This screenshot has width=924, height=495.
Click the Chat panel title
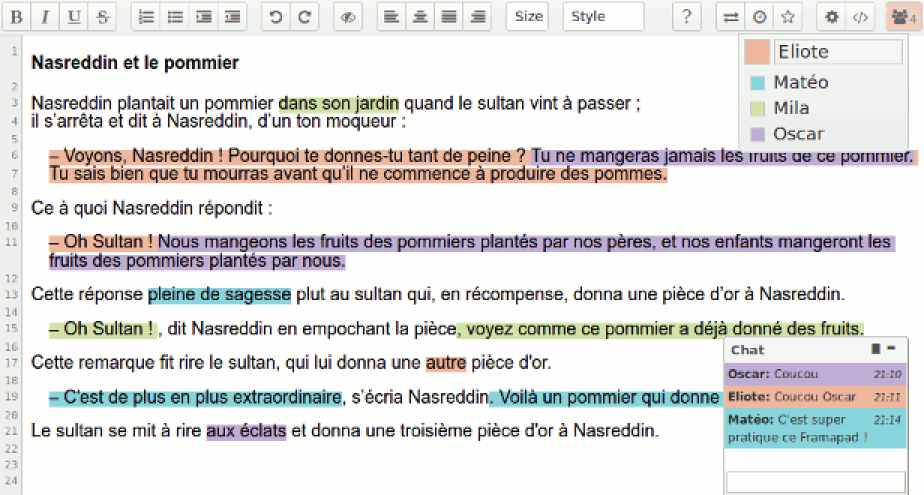pyautogui.click(x=747, y=350)
